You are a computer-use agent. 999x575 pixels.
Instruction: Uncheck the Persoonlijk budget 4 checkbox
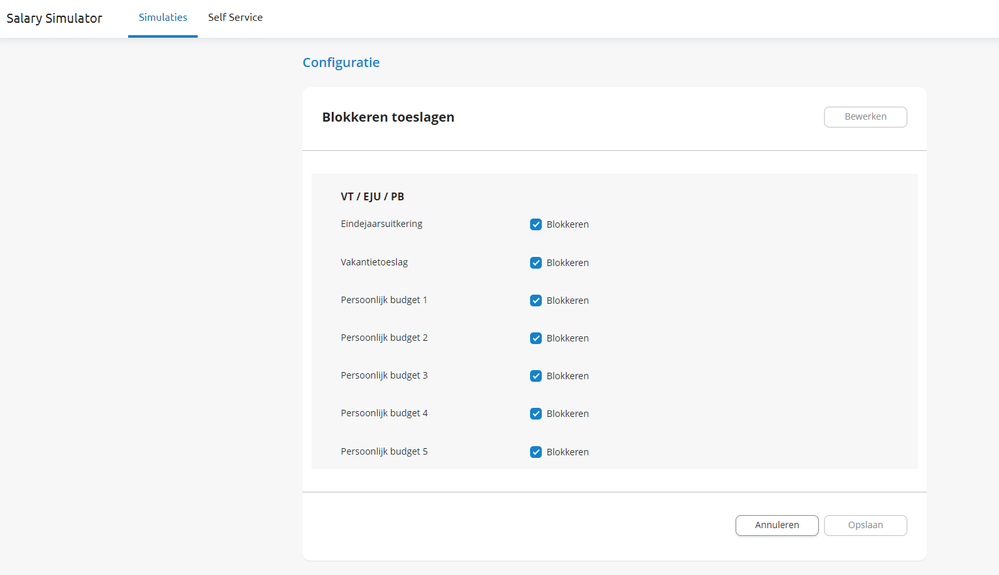(536, 414)
